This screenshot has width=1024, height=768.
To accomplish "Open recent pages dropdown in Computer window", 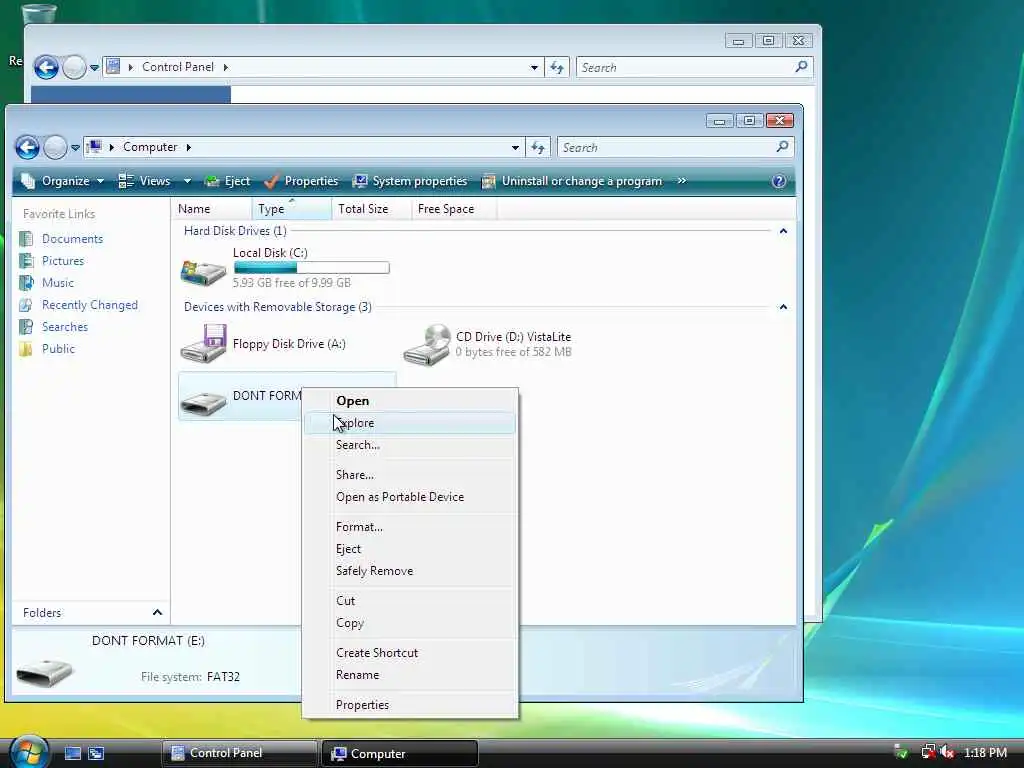I will tap(75, 148).
